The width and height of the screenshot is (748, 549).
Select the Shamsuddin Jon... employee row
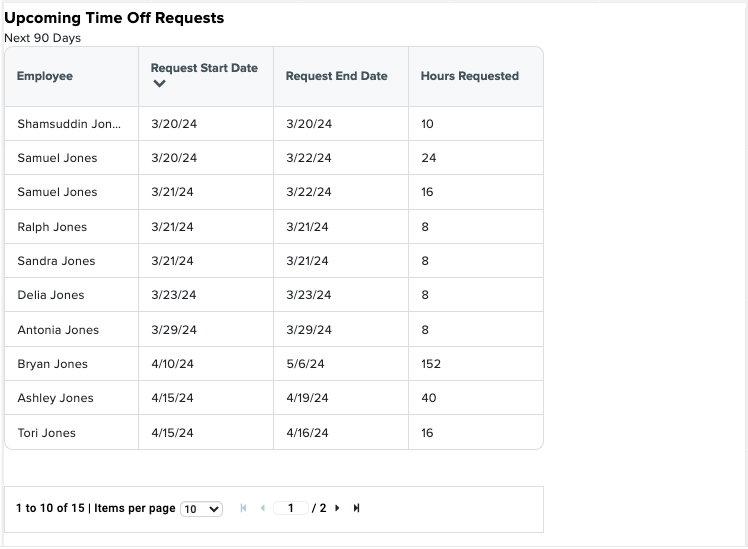[274, 124]
